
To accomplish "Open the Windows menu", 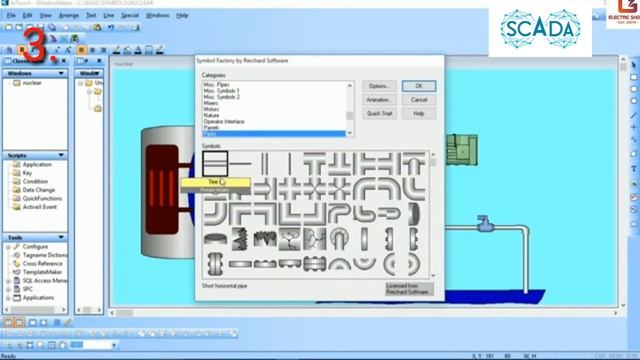I will (158, 16).
